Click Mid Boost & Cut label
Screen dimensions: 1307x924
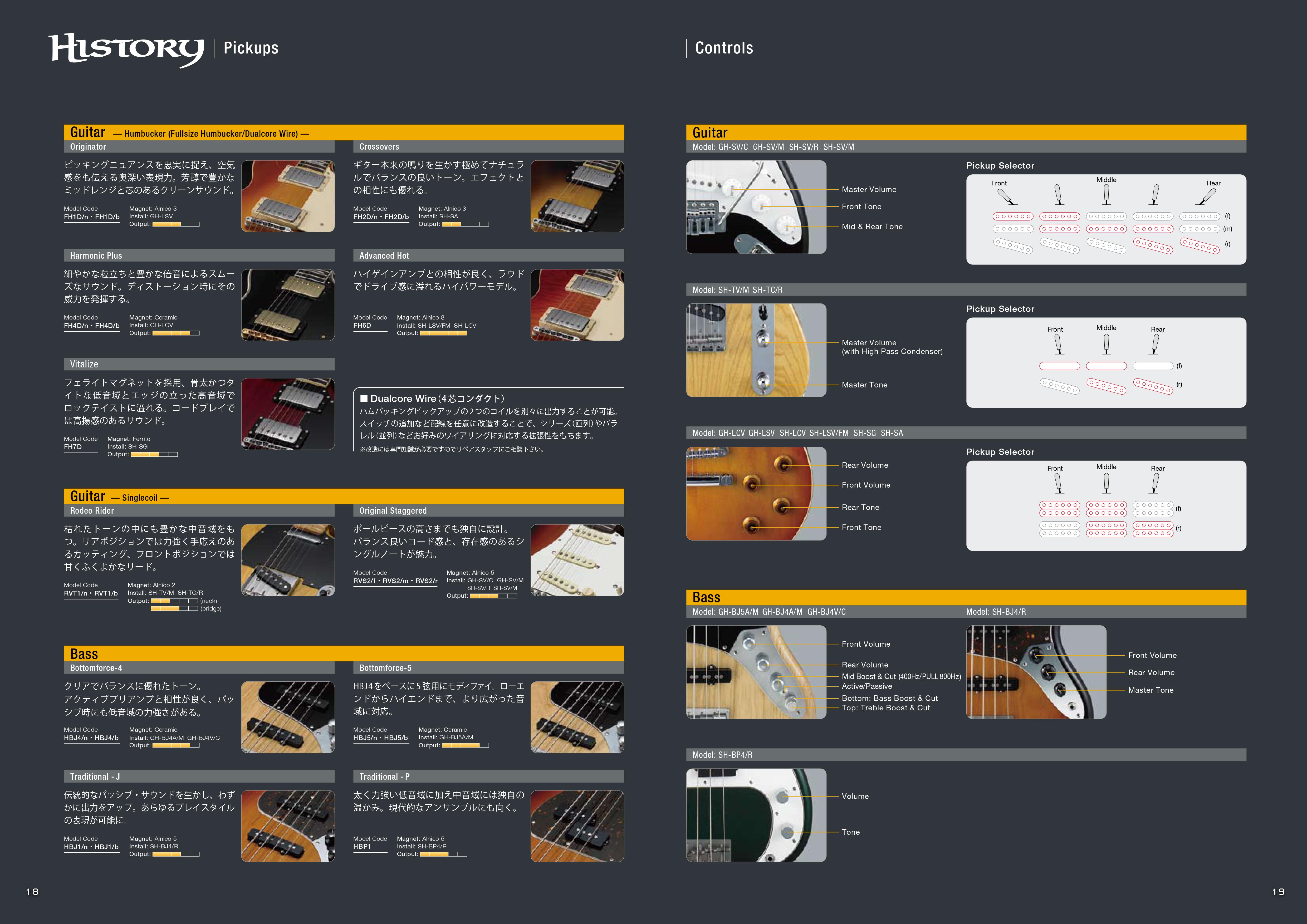[x=901, y=676]
